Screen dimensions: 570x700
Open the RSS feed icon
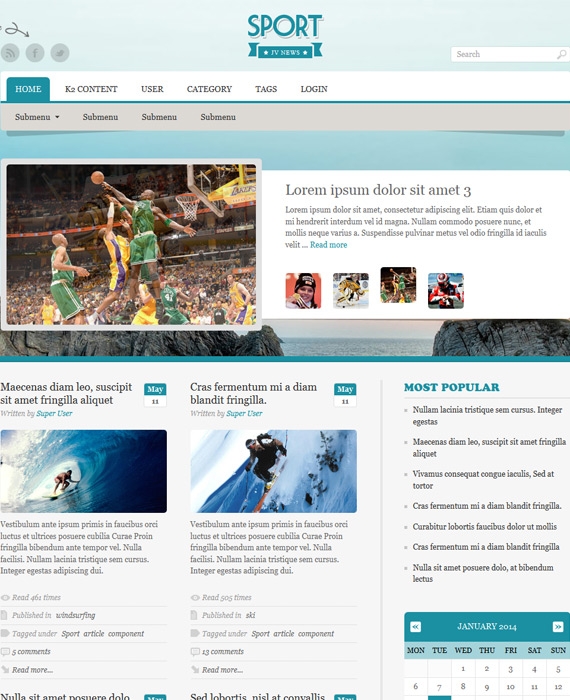pos(10,53)
